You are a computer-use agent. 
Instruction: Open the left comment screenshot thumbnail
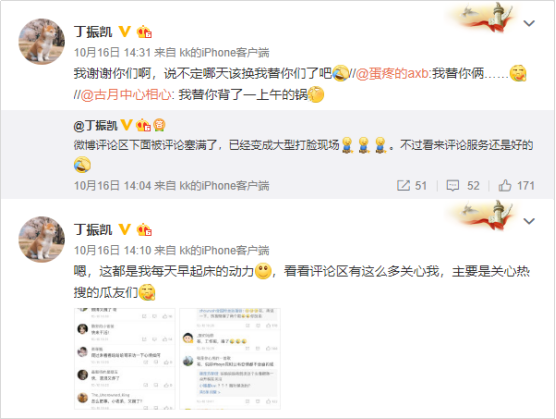[x=124, y=359]
